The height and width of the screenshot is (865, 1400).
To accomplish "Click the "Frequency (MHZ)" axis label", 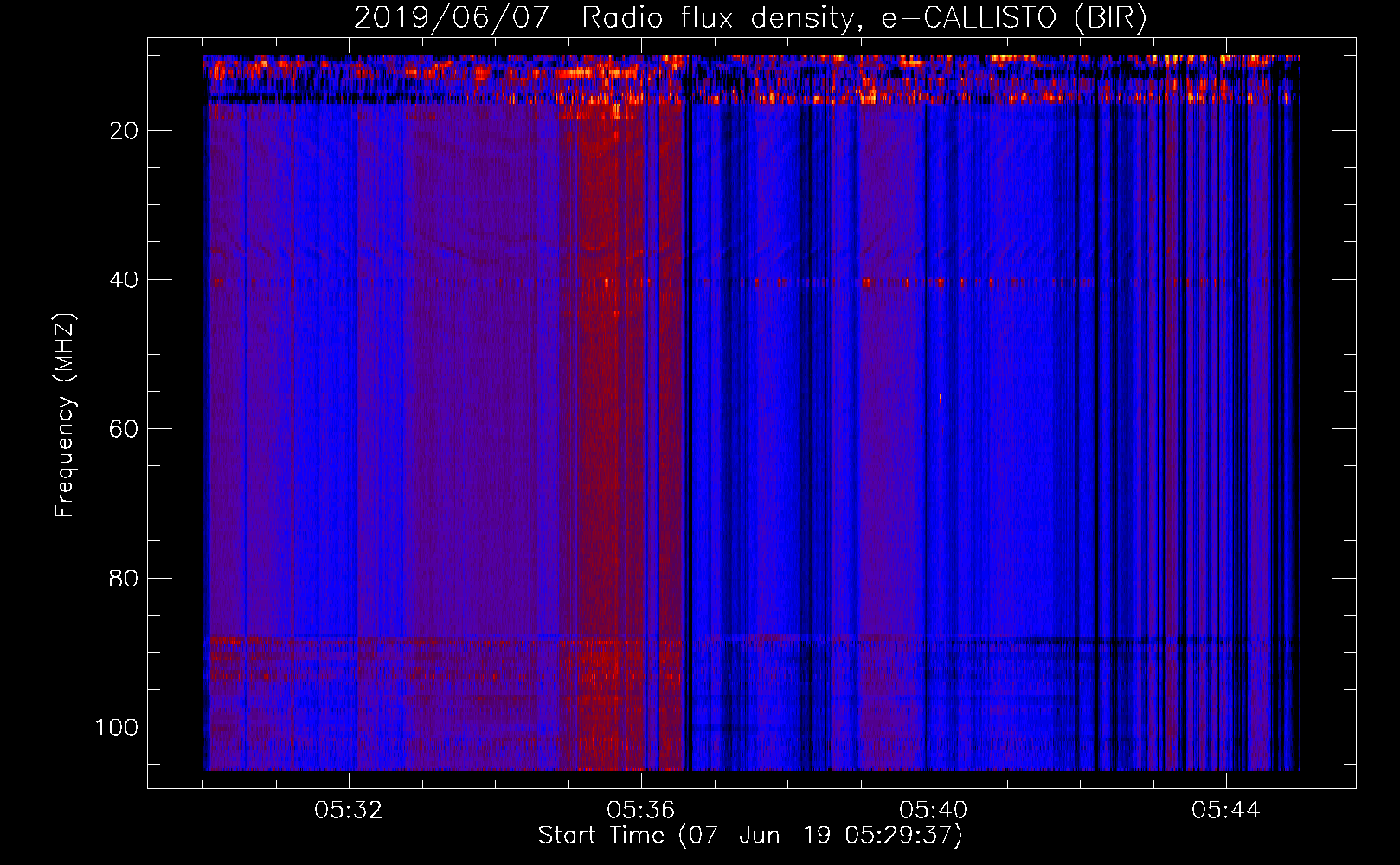I will click(x=65, y=414).
